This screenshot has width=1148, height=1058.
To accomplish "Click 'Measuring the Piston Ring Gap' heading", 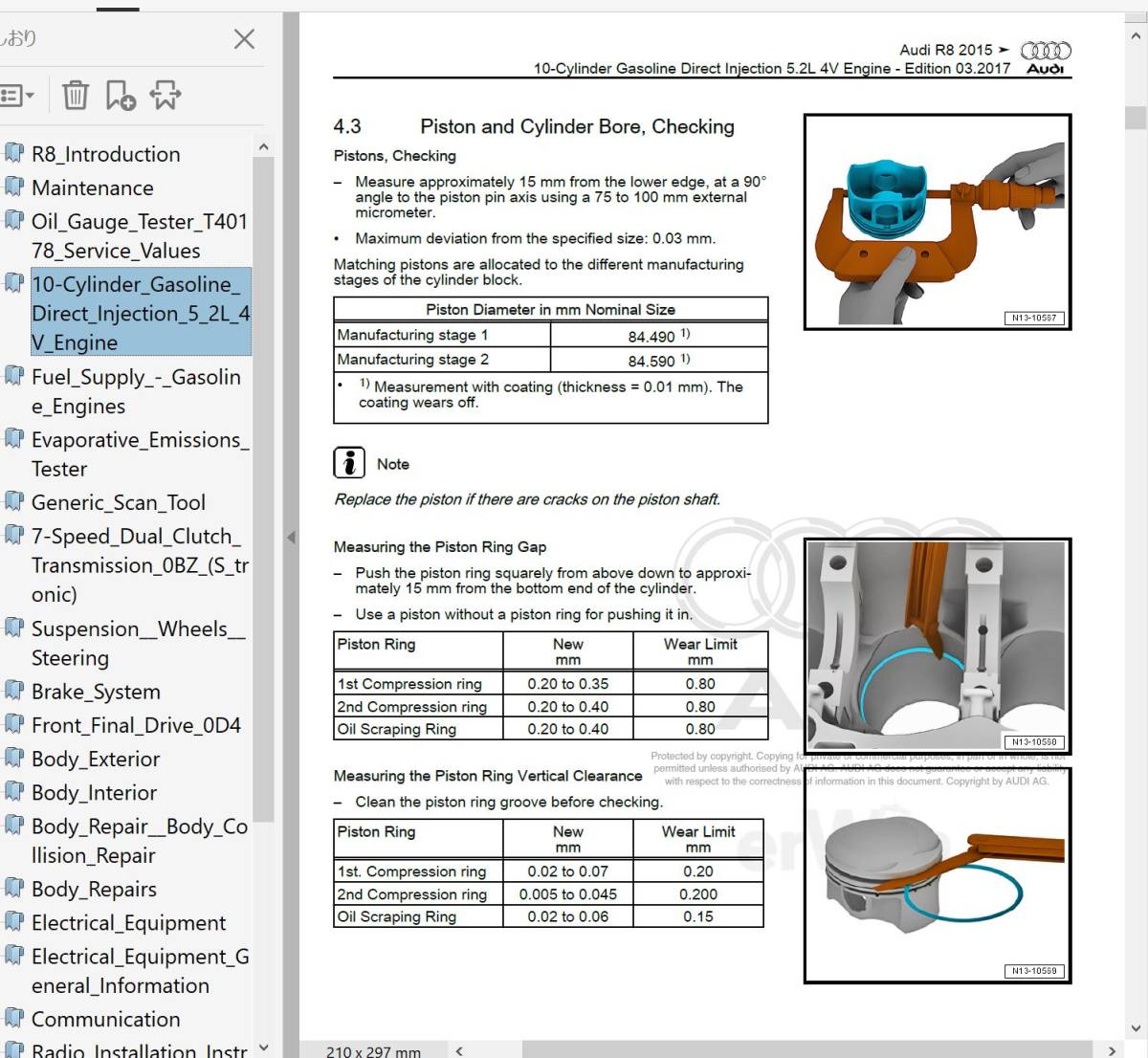I will tap(440, 547).
